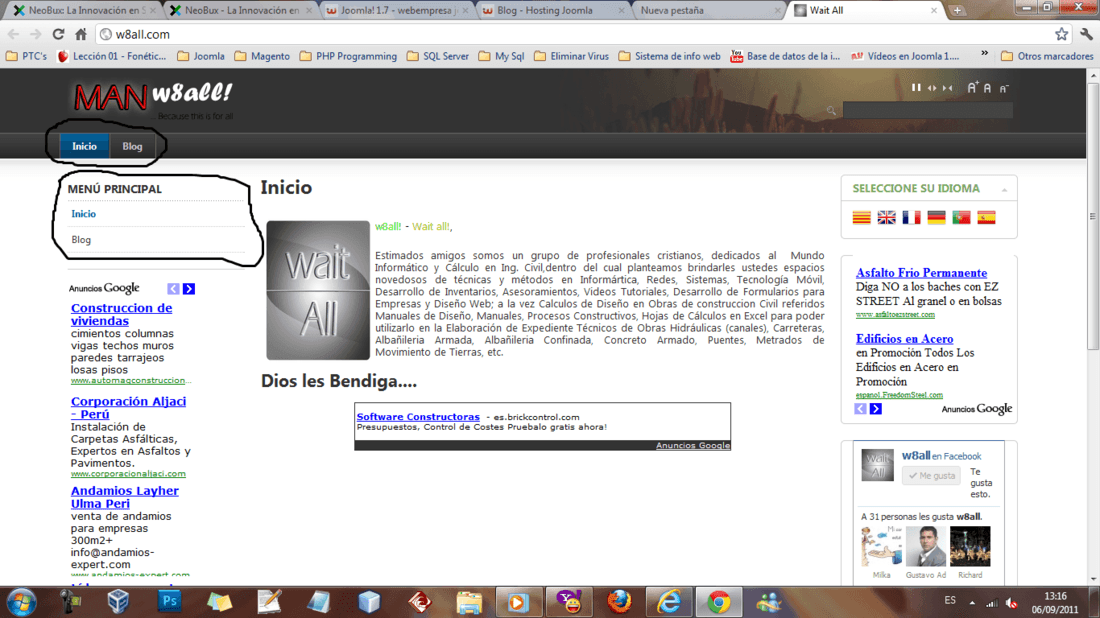Show next ads in left Google panel
This screenshot has height=618, width=1100.
point(189,289)
